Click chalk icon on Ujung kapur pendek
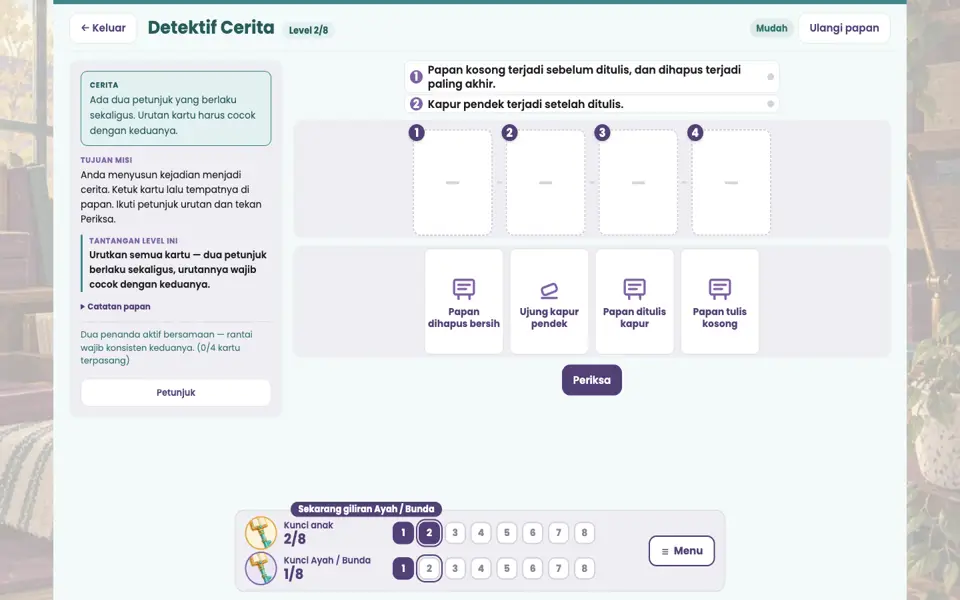The height and width of the screenshot is (600, 960). [x=549, y=290]
